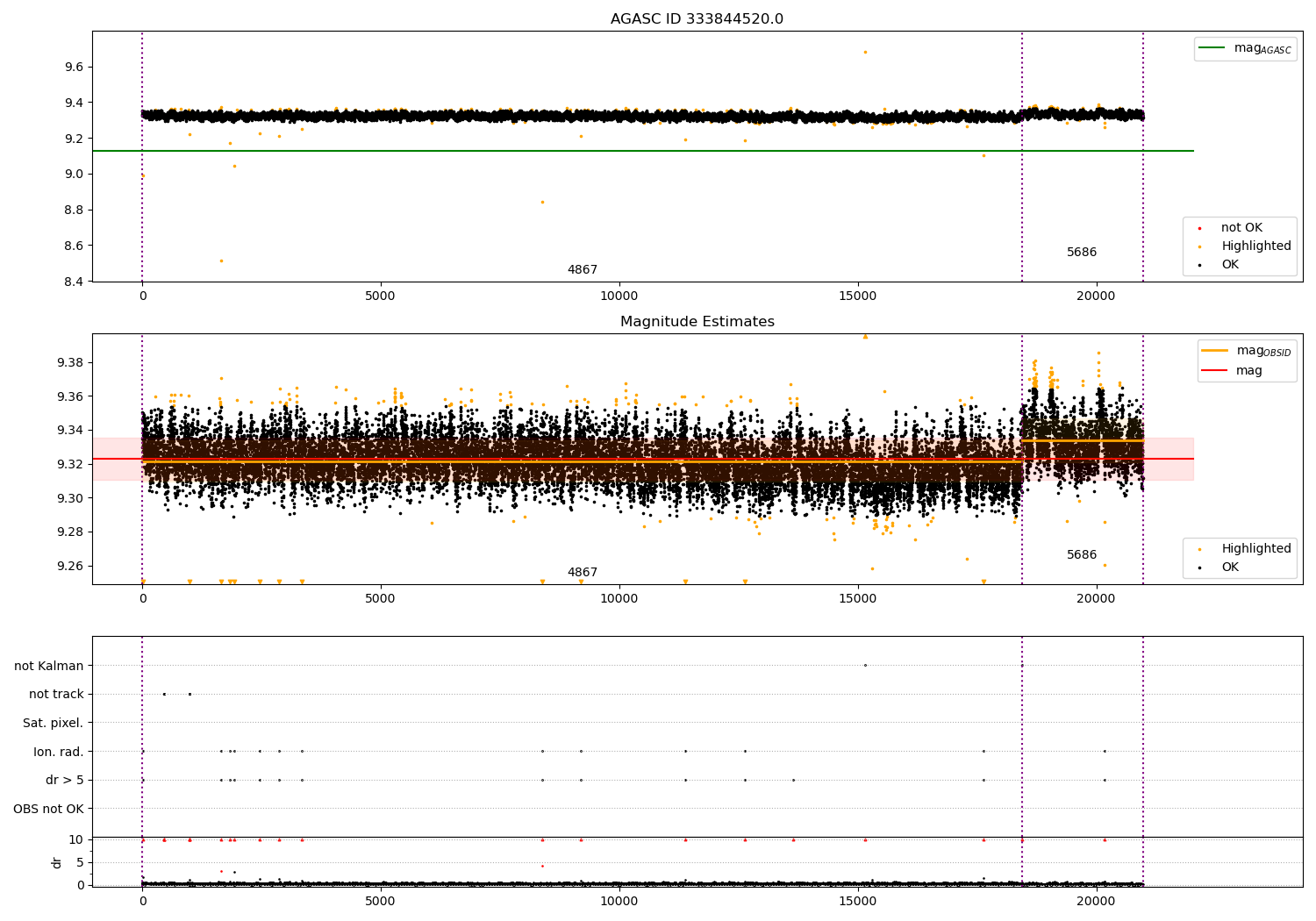The width and height of the screenshot is (1316, 921).
Task: Click 'OK' legend entry in top plot
Action: click(x=1219, y=265)
